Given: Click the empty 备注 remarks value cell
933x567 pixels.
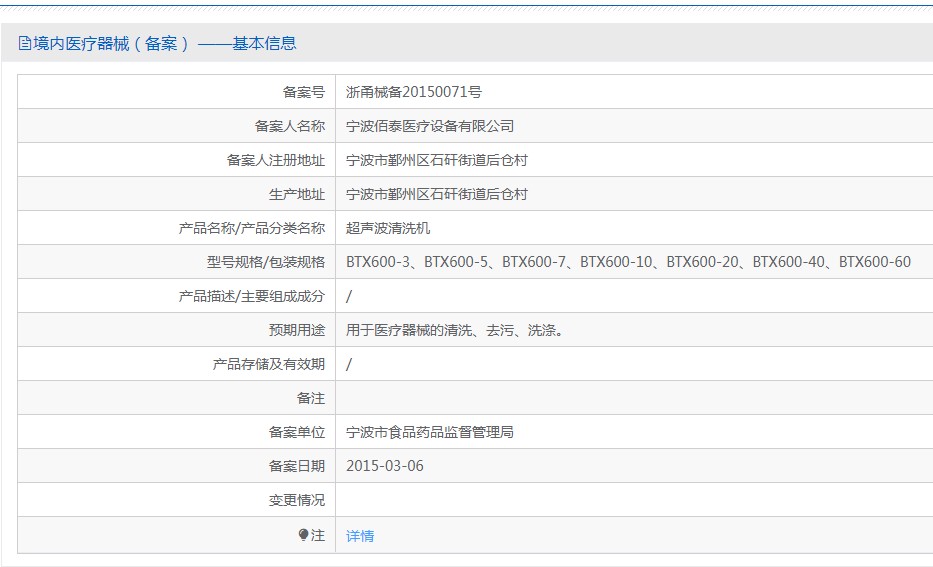Looking at the screenshot, I should coord(634,398).
